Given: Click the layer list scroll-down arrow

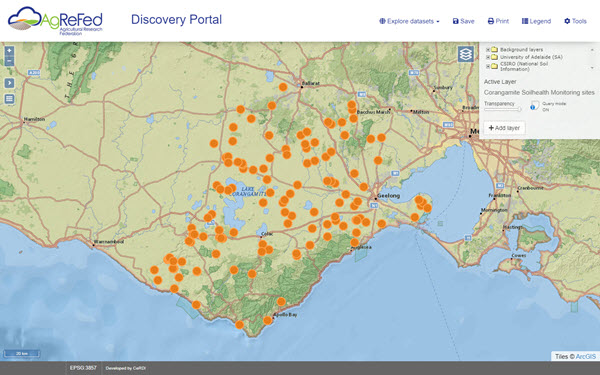Looking at the screenshot, I should tap(592, 68).
